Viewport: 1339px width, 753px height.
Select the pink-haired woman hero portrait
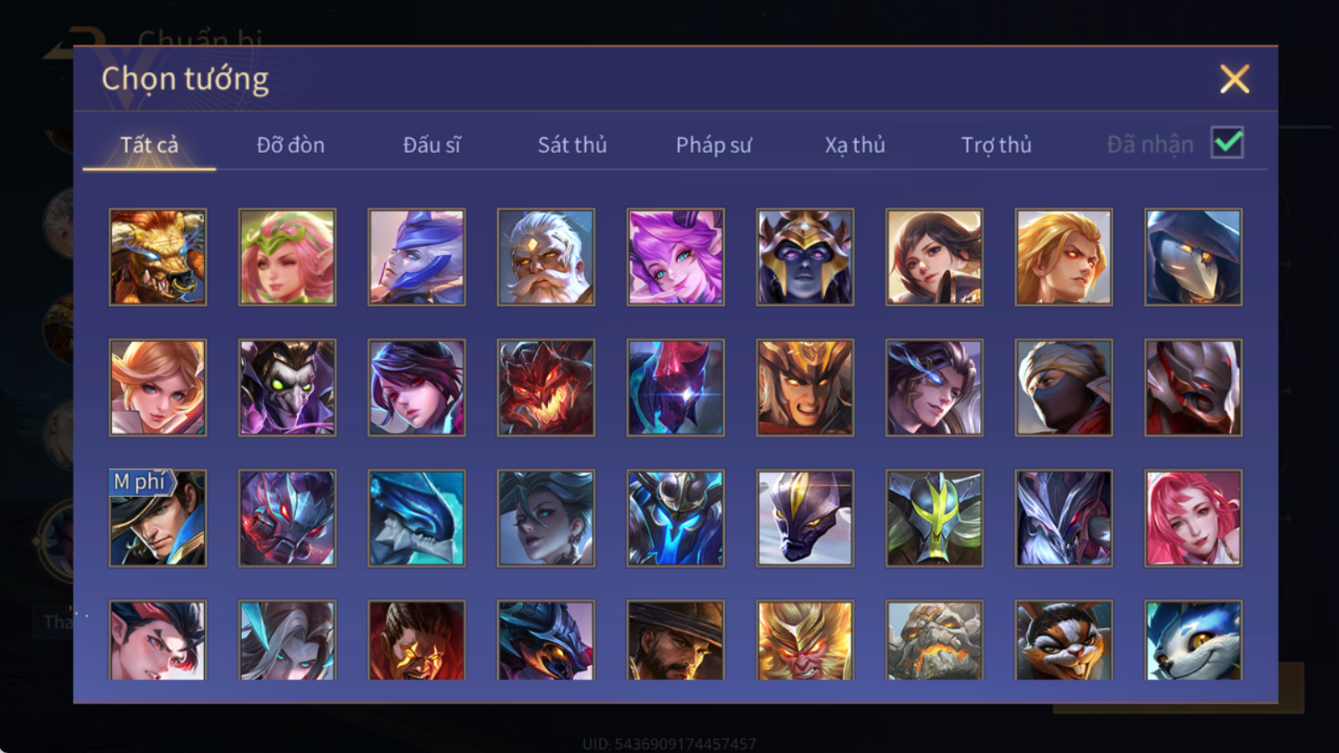[1193, 518]
